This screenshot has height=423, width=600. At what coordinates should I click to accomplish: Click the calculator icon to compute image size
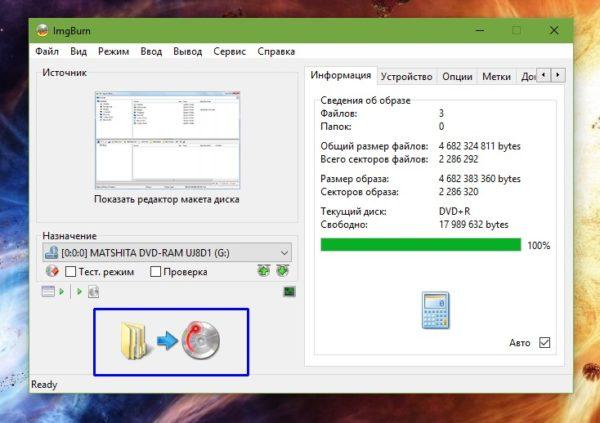(x=435, y=310)
